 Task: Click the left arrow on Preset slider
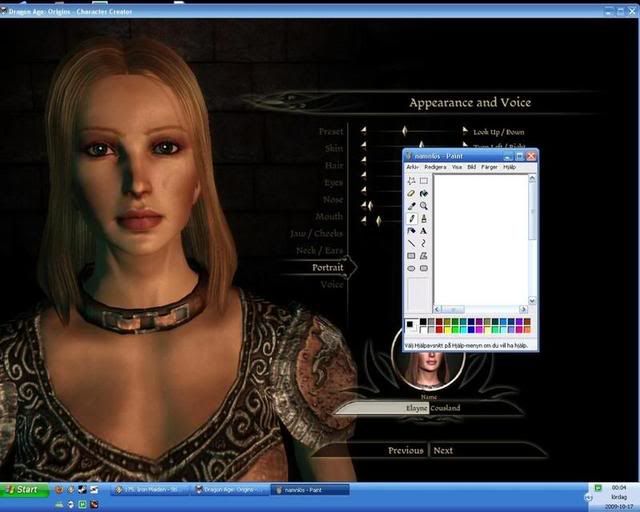click(x=364, y=130)
